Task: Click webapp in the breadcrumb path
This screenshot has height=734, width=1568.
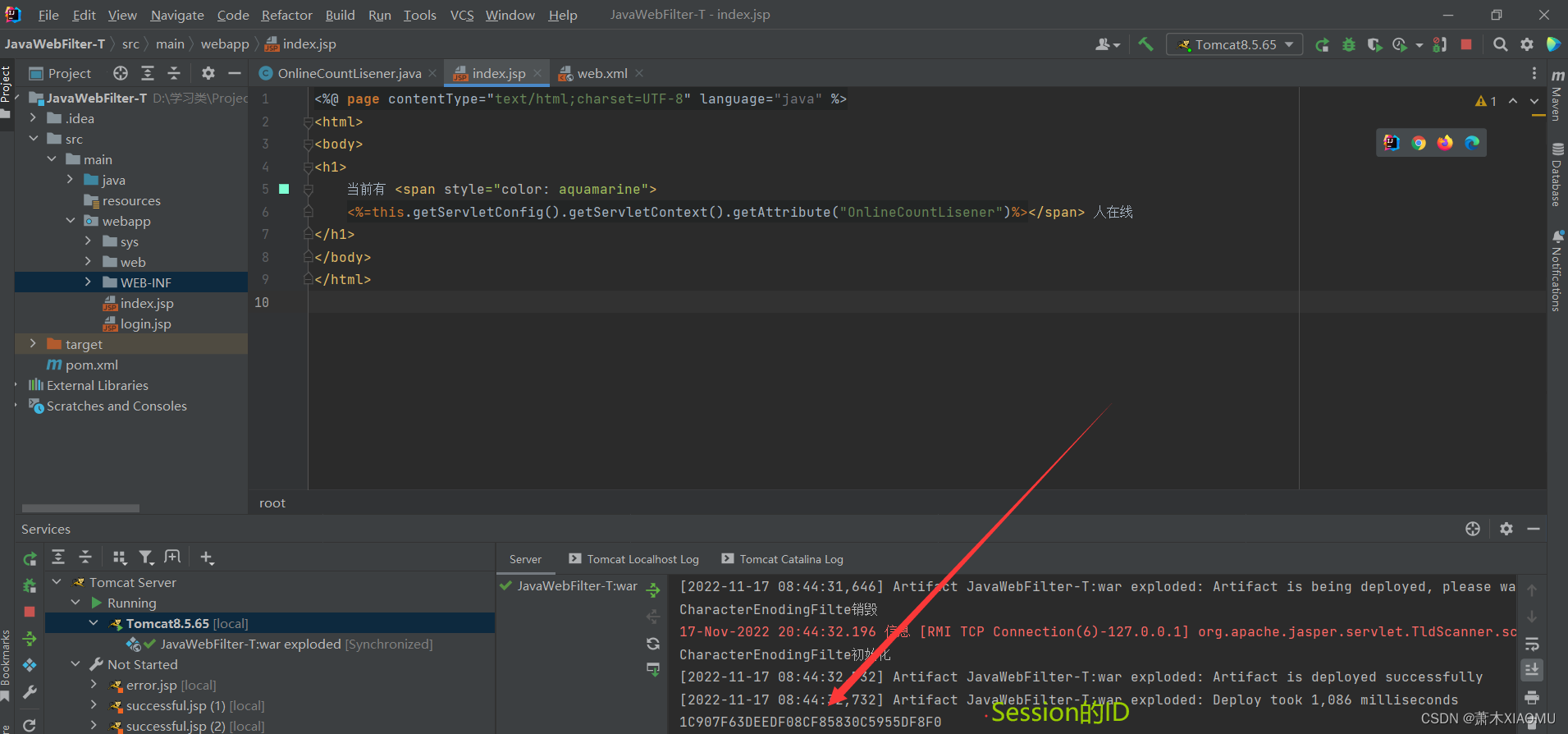Action: coord(225,44)
